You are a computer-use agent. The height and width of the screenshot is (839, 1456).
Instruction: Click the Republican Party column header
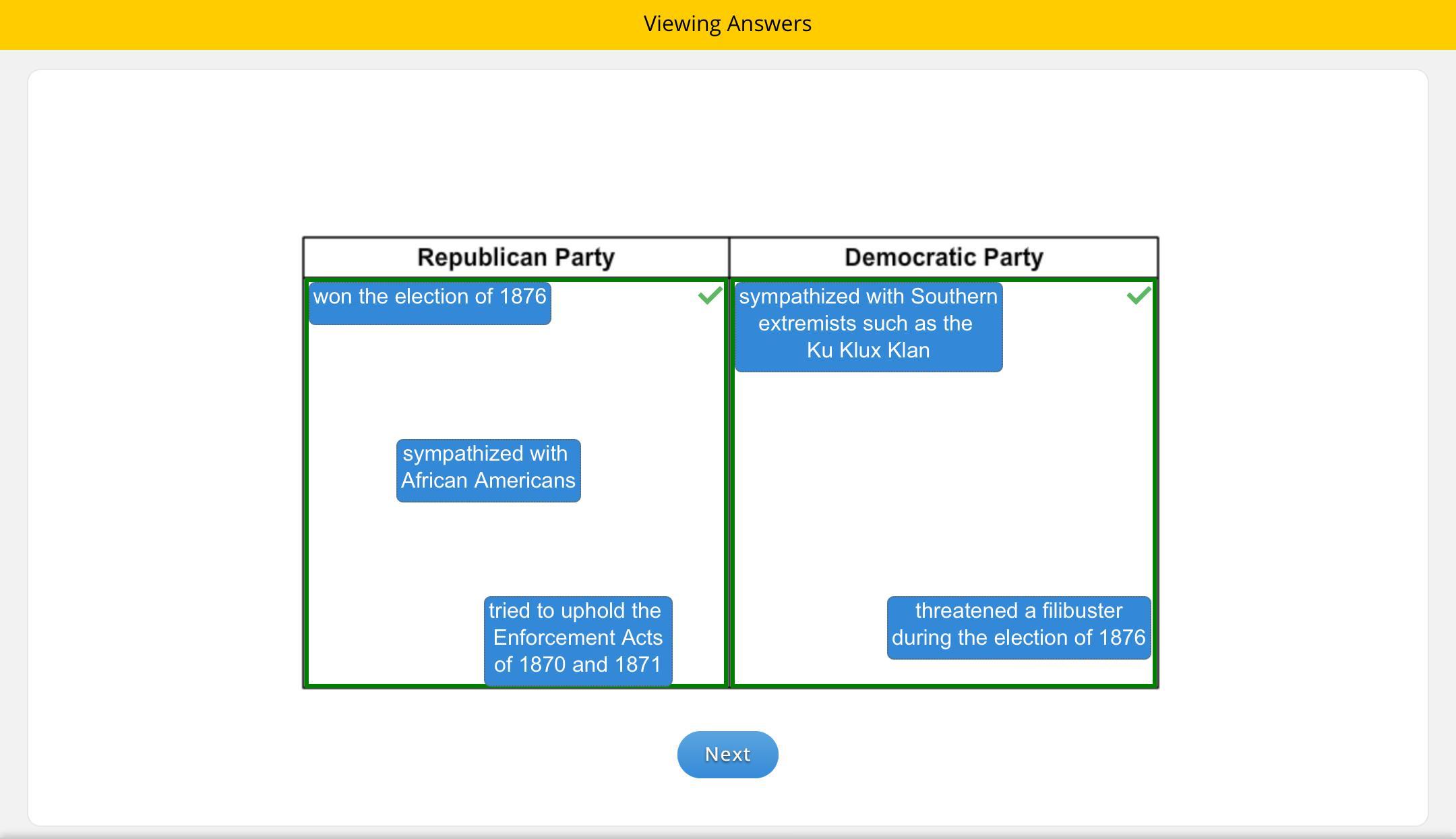(516, 257)
